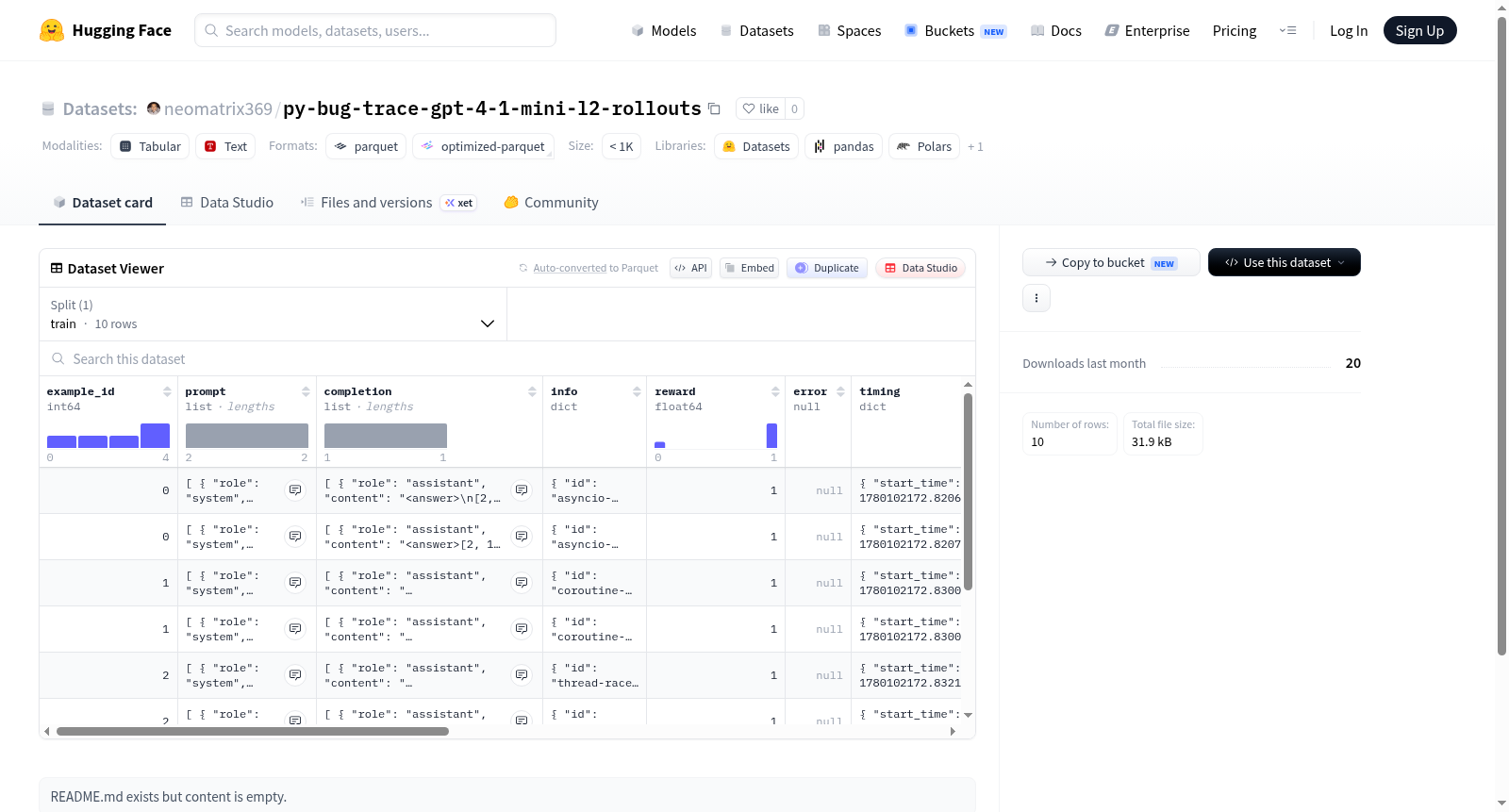Open the Tabular modality tag
Image resolution: width=1509 pixels, height=812 pixels.
(x=150, y=146)
